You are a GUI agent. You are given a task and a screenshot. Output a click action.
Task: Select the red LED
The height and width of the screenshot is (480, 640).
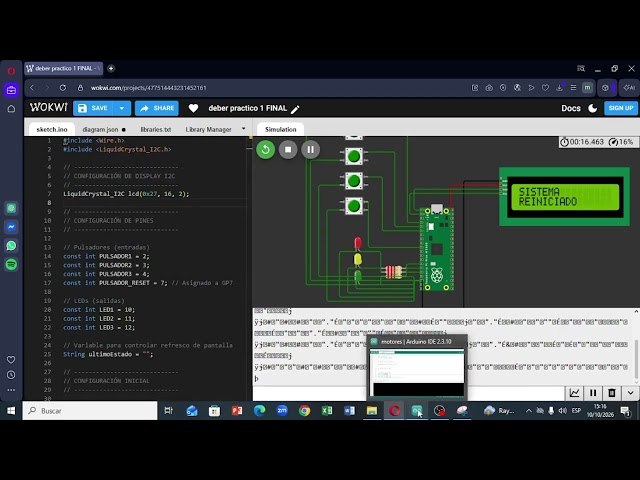click(x=358, y=243)
